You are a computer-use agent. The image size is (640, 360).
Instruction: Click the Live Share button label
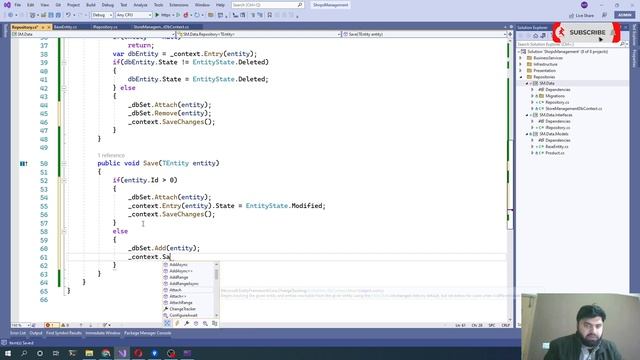tap(585, 16)
